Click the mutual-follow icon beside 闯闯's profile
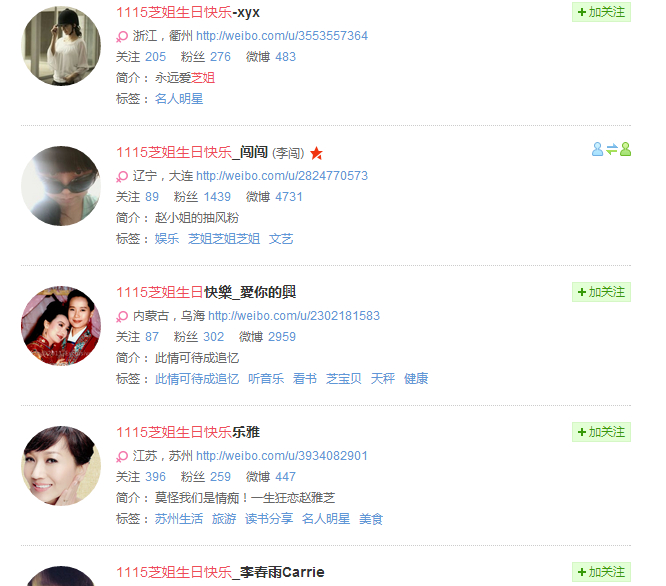This screenshot has height=586, width=666. pos(611,149)
